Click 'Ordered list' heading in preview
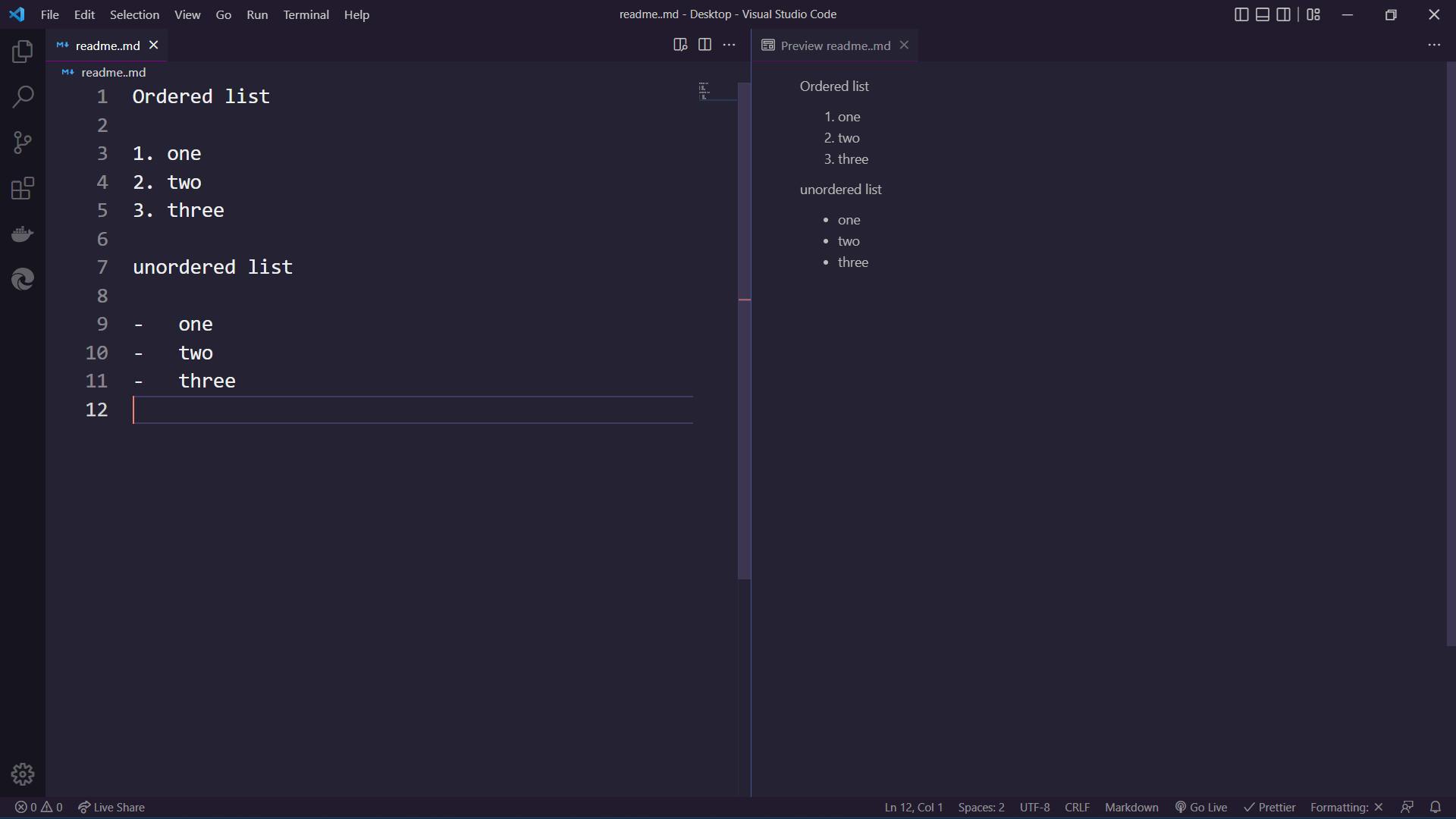This screenshot has width=1456, height=819. point(834,86)
